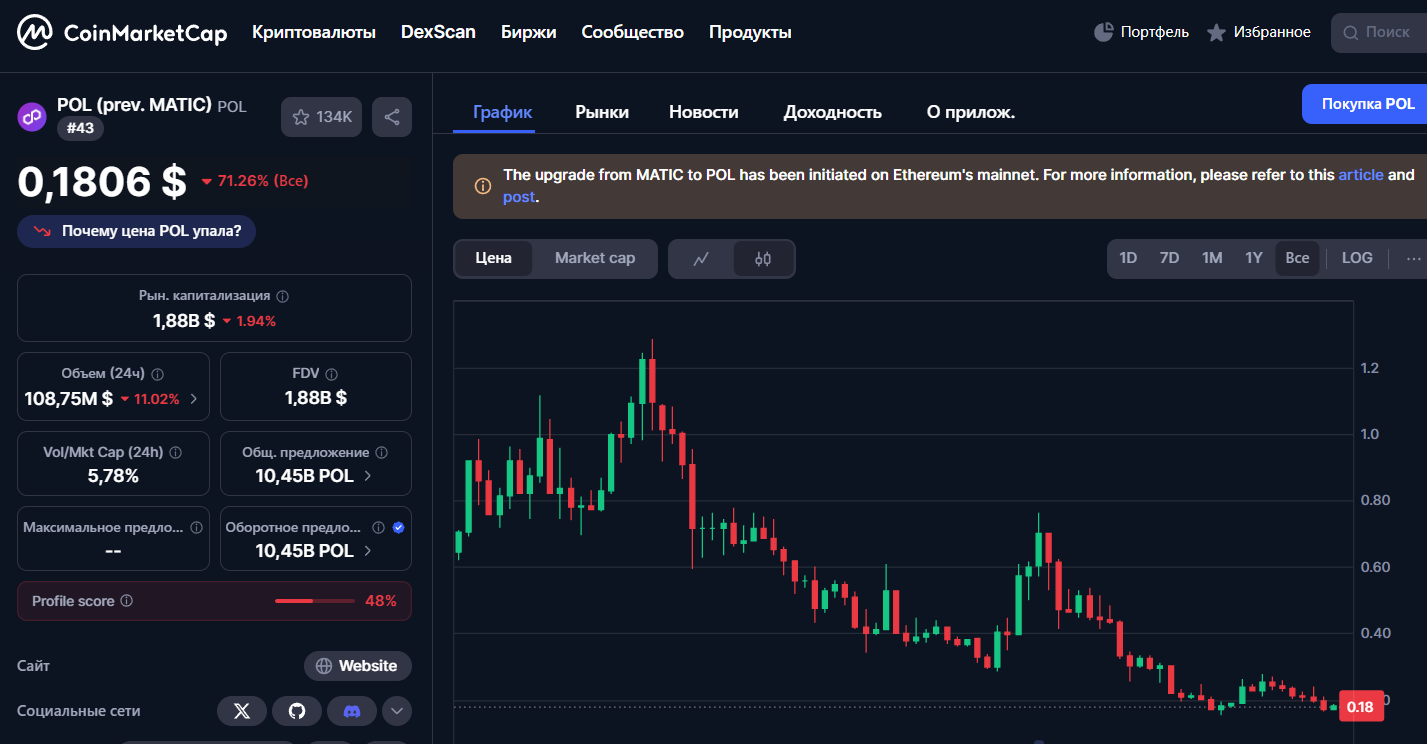
Task: Open the X (Twitter) social link
Action: 242,711
